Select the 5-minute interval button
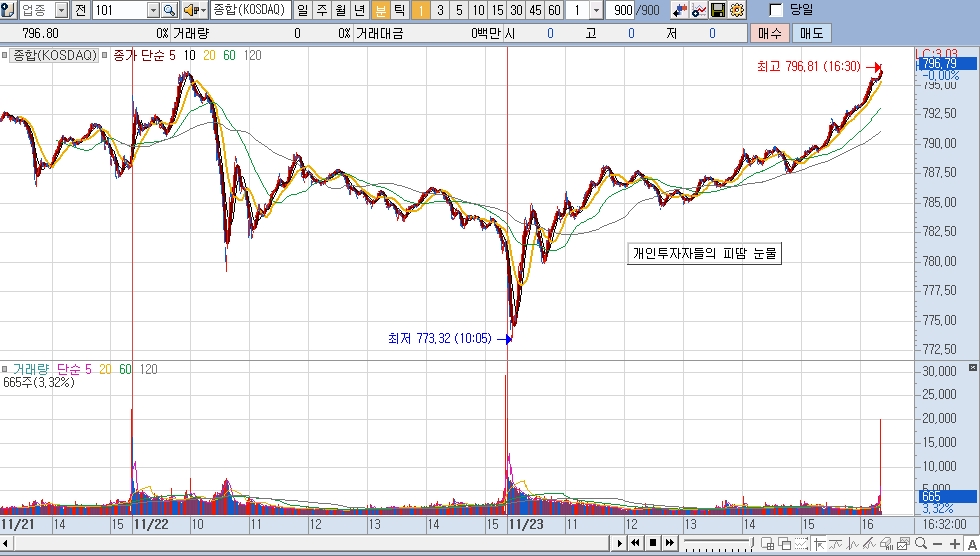Viewport: 980px width, 556px height. click(x=458, y=10)
